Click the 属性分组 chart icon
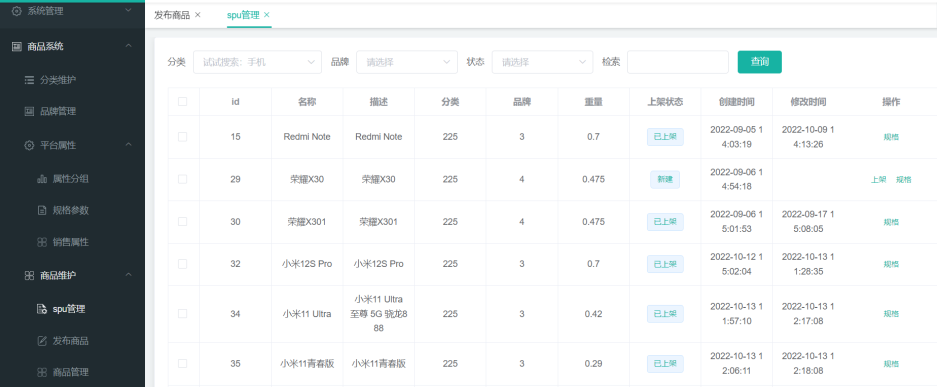937x387 pixels. pos(42,179)
